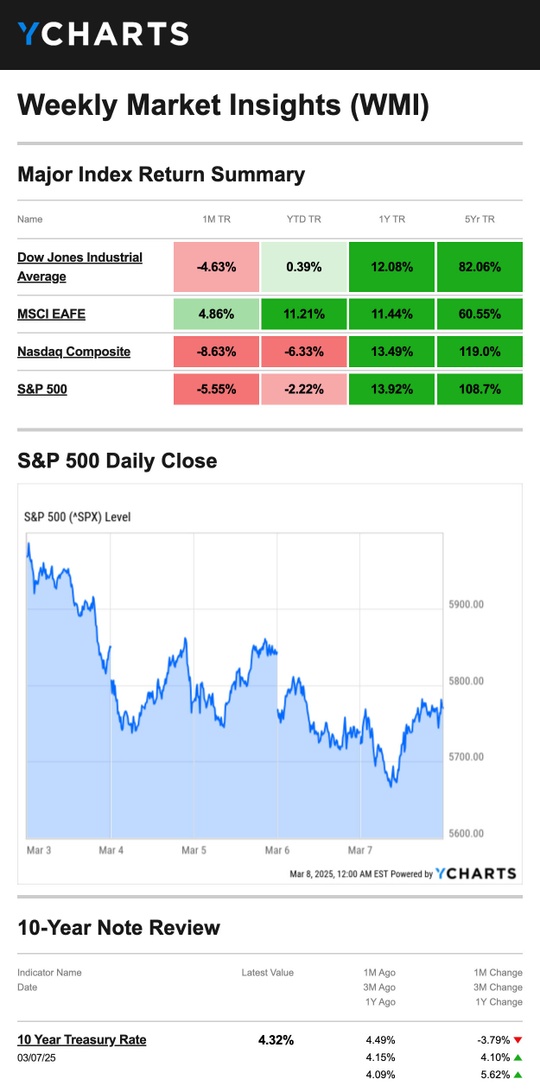Click the Powered by YCharts chart logo
540x1092 pixels.
[x=476, y=873]
